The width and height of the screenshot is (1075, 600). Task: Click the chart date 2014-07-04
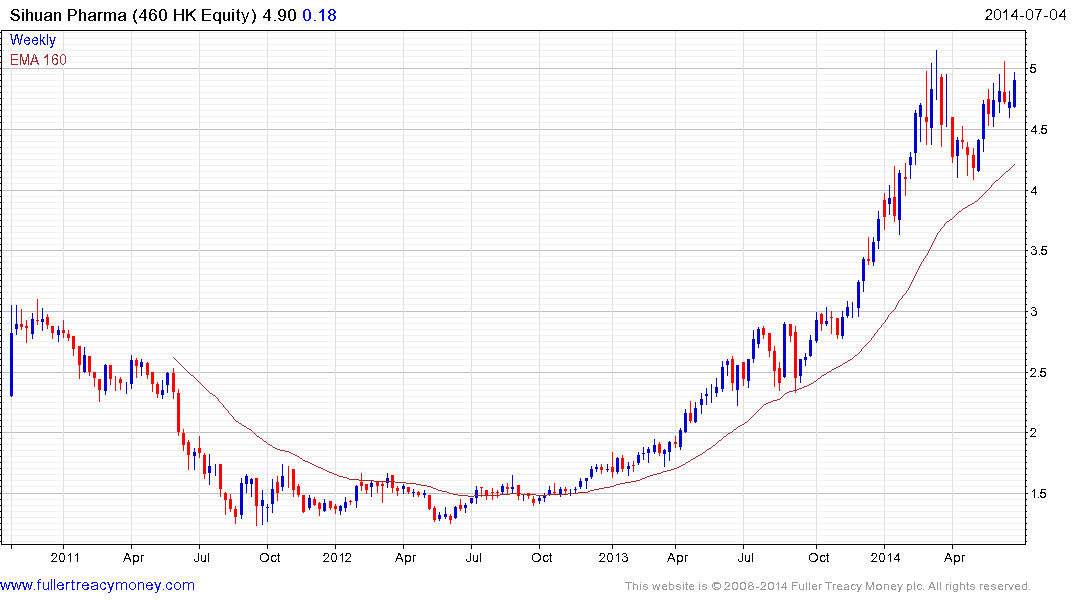pyautogui.click(x=1025, y=15)
